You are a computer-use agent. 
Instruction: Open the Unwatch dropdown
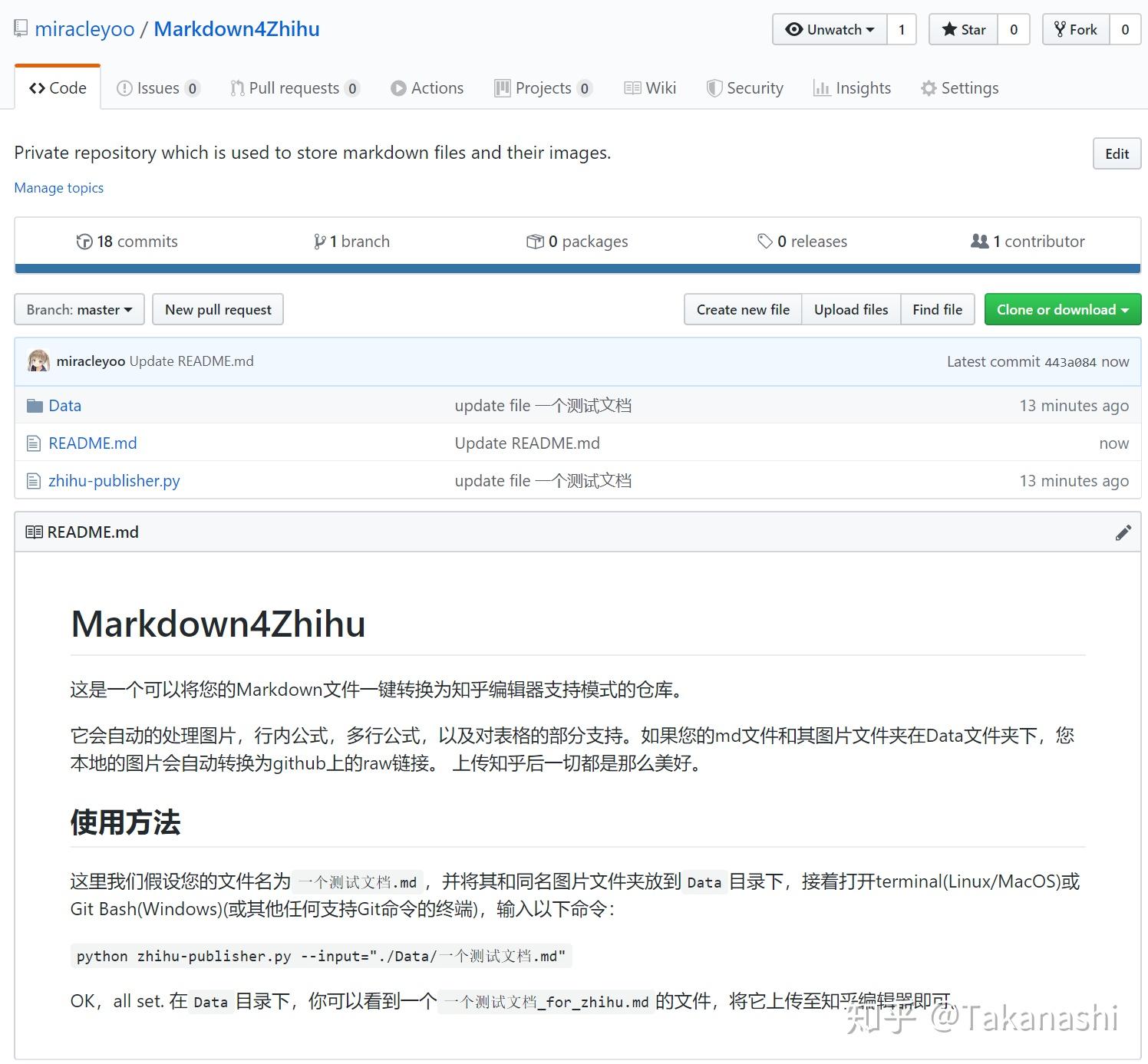pos(830,30)
